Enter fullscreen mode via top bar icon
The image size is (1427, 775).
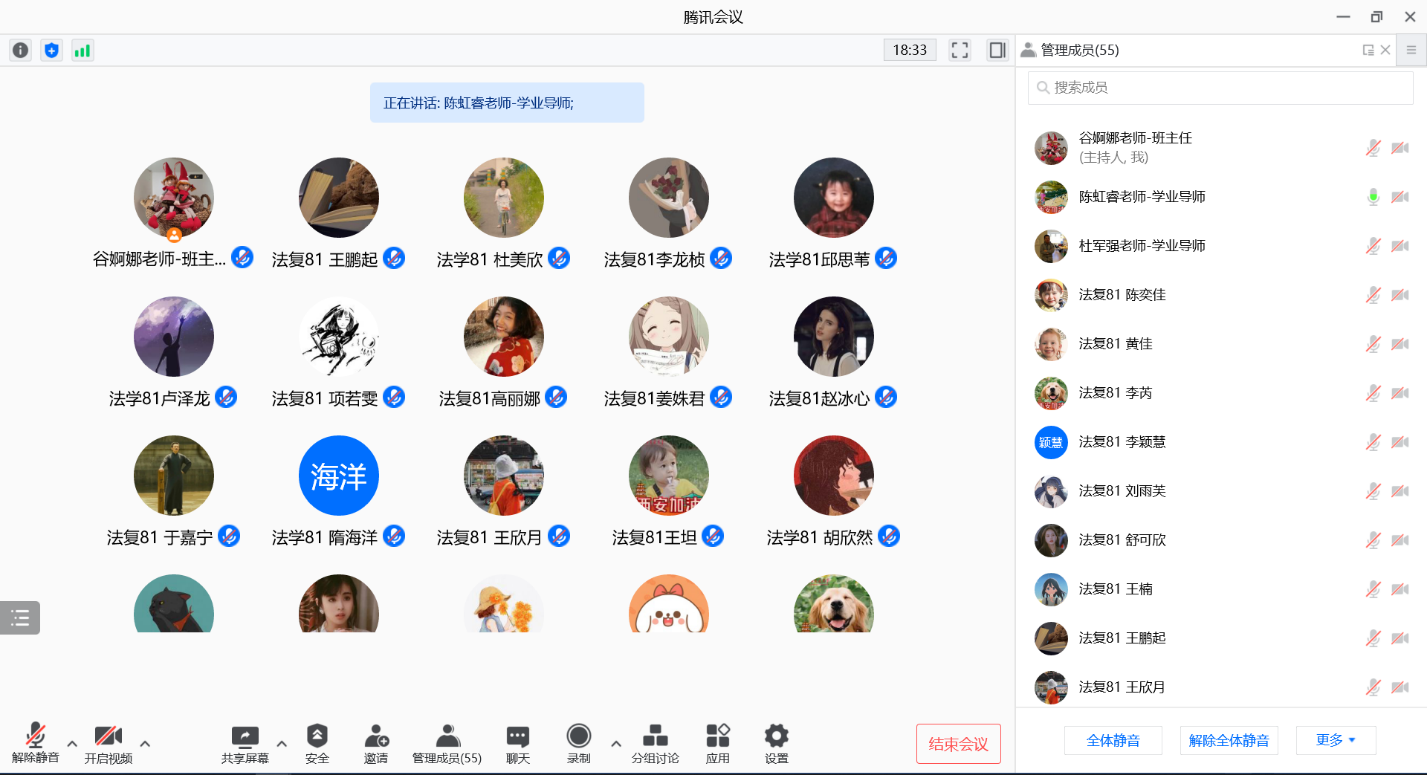coord(960,50)
